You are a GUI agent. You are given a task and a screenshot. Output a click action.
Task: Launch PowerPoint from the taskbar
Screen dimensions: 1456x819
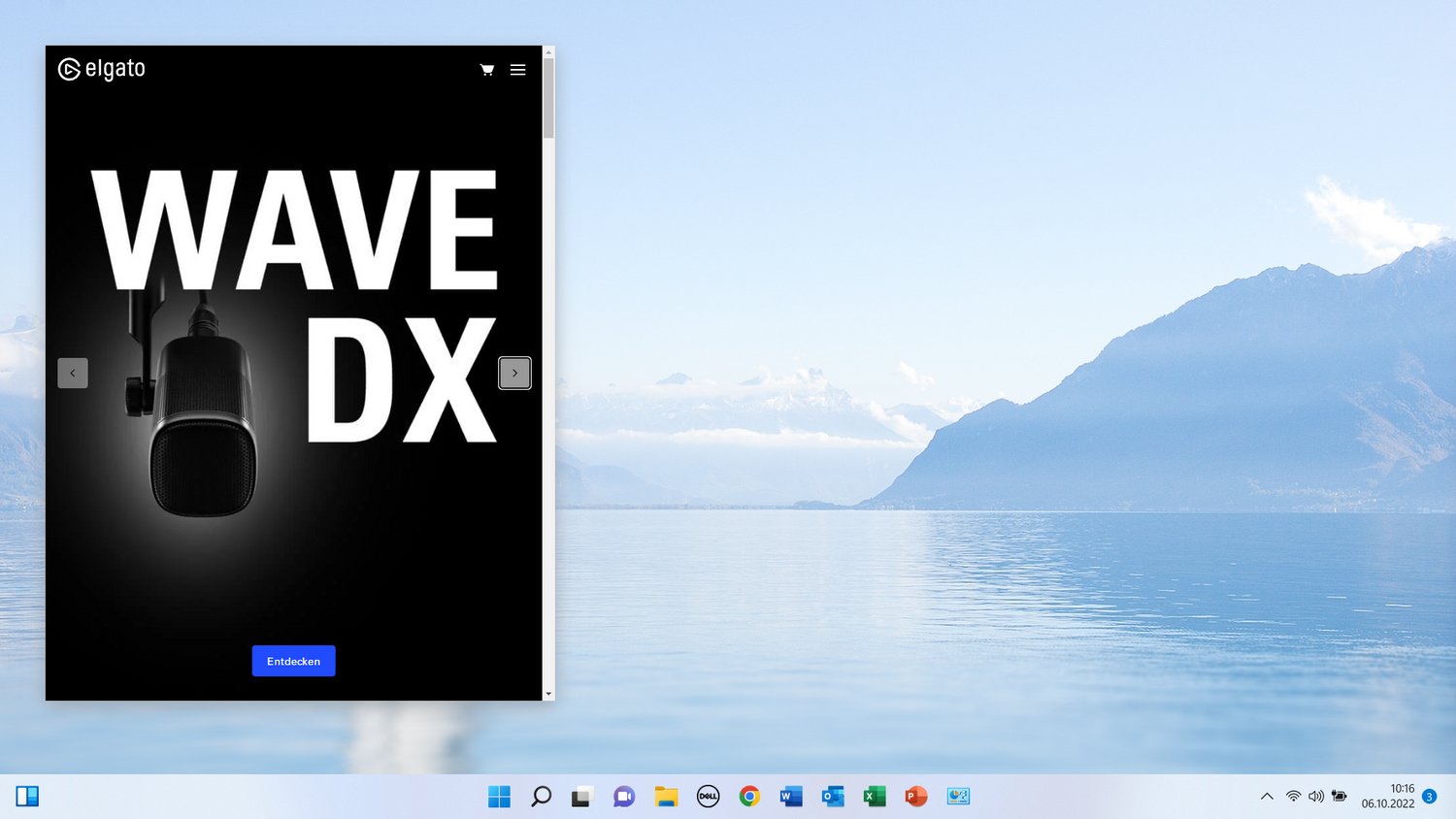click(915, 796)
